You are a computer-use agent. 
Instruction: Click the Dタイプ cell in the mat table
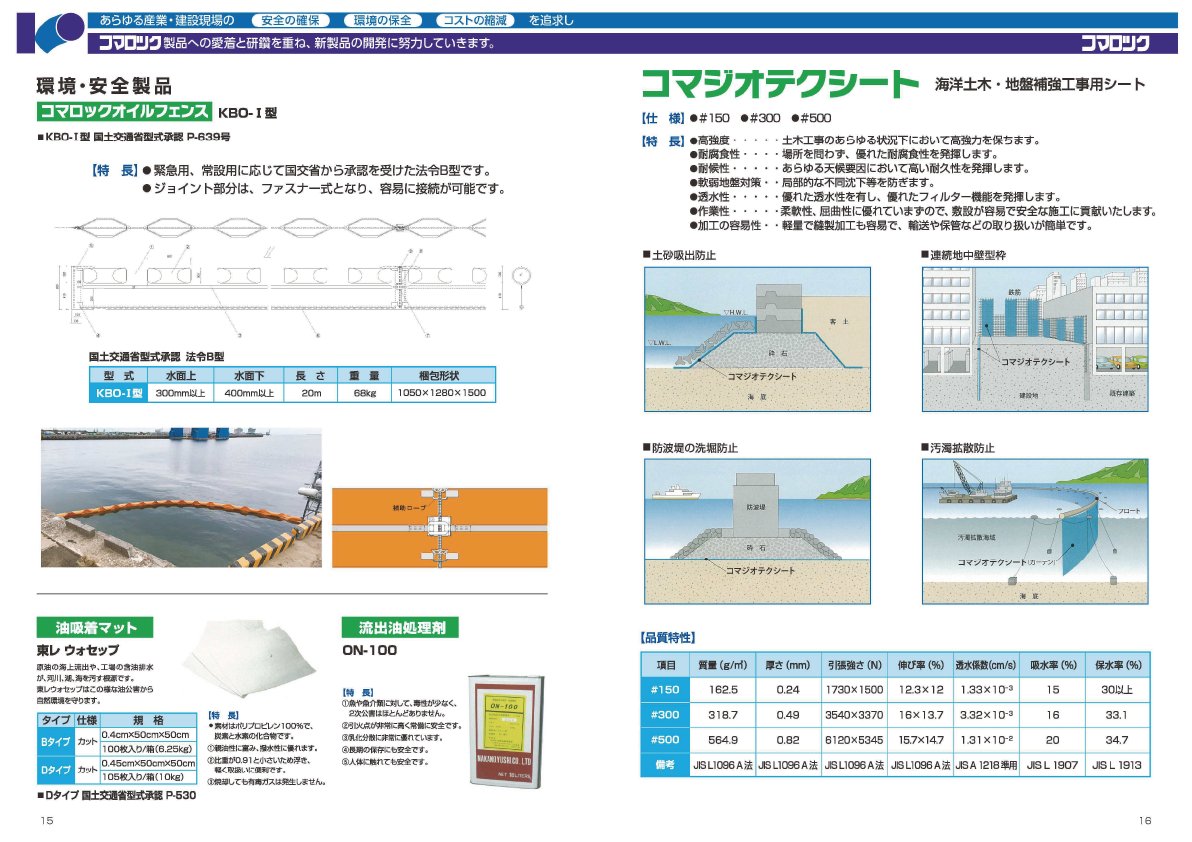click(55, 769)
